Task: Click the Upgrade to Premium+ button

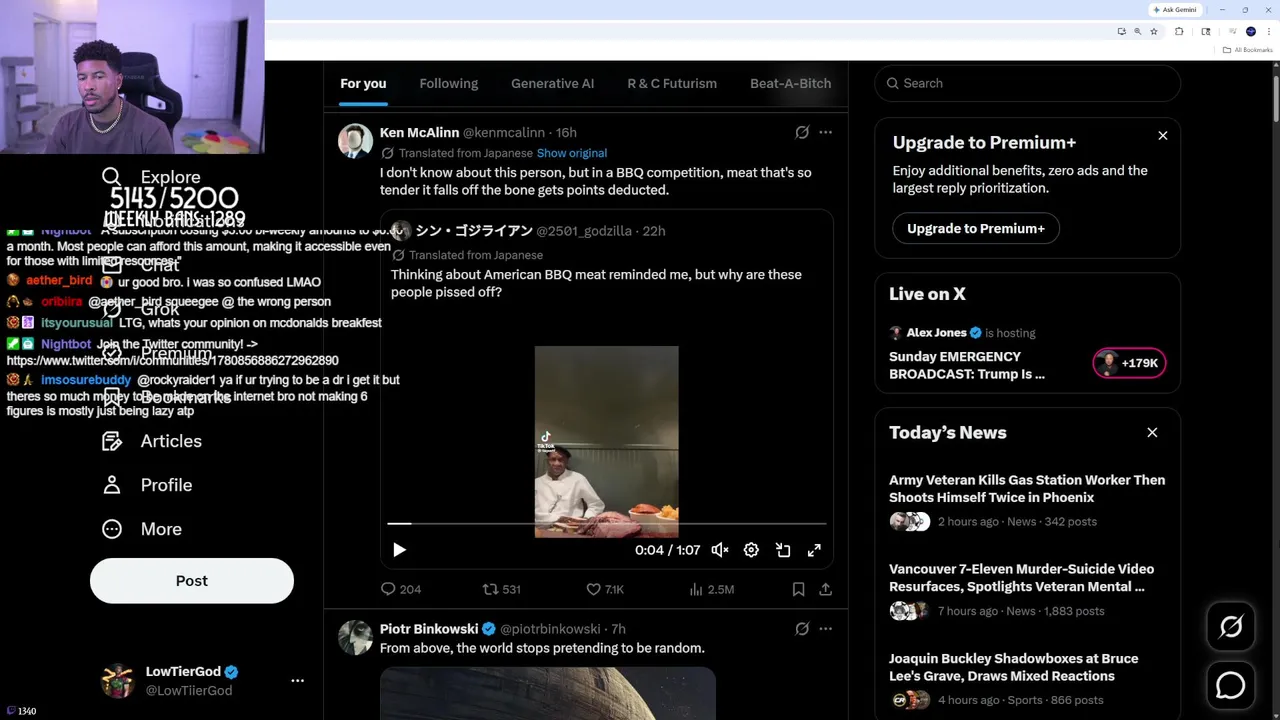Action: [976, 228]
